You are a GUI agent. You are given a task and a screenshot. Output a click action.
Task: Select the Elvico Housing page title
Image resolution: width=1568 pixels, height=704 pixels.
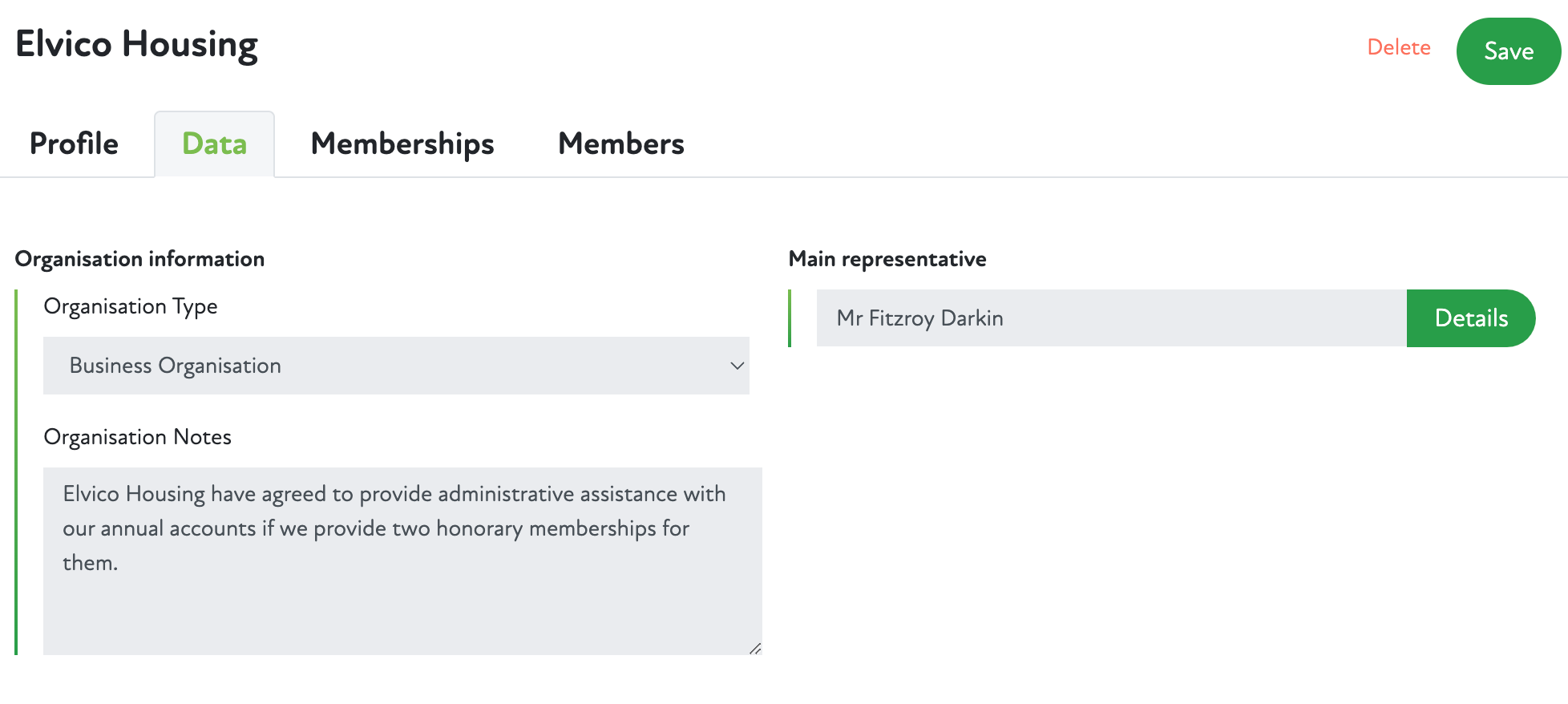pyautogui.click(x=136, y=45)
